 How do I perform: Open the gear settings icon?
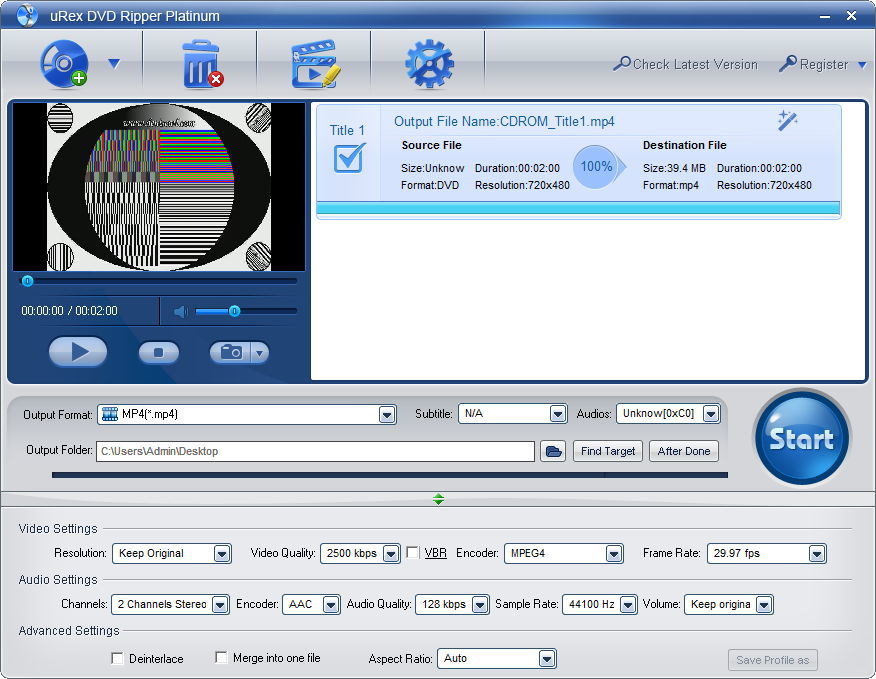[x=429, y=64]
